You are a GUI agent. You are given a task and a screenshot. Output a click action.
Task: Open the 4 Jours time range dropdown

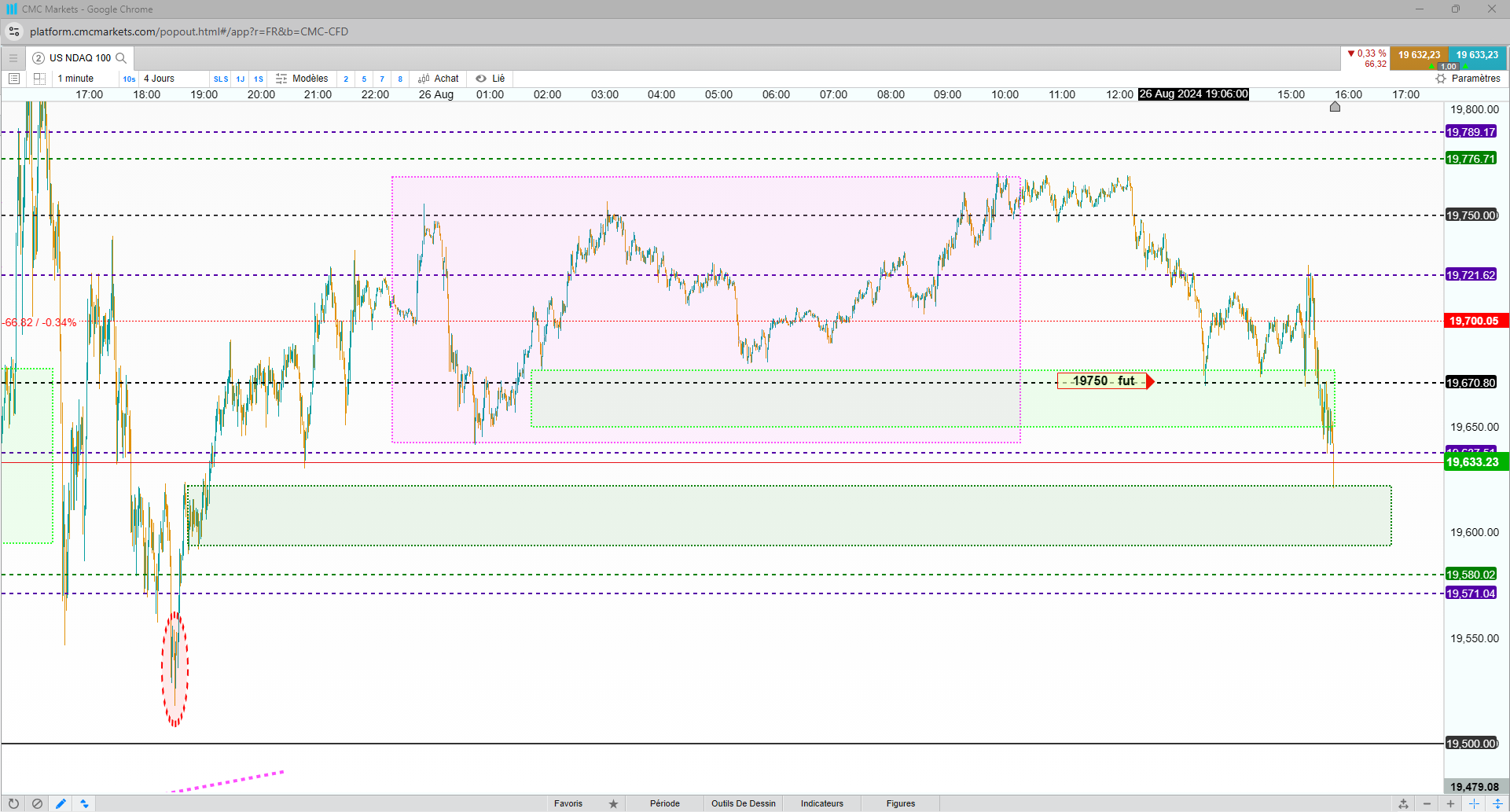pyautogui.click(x=159, y=79)
